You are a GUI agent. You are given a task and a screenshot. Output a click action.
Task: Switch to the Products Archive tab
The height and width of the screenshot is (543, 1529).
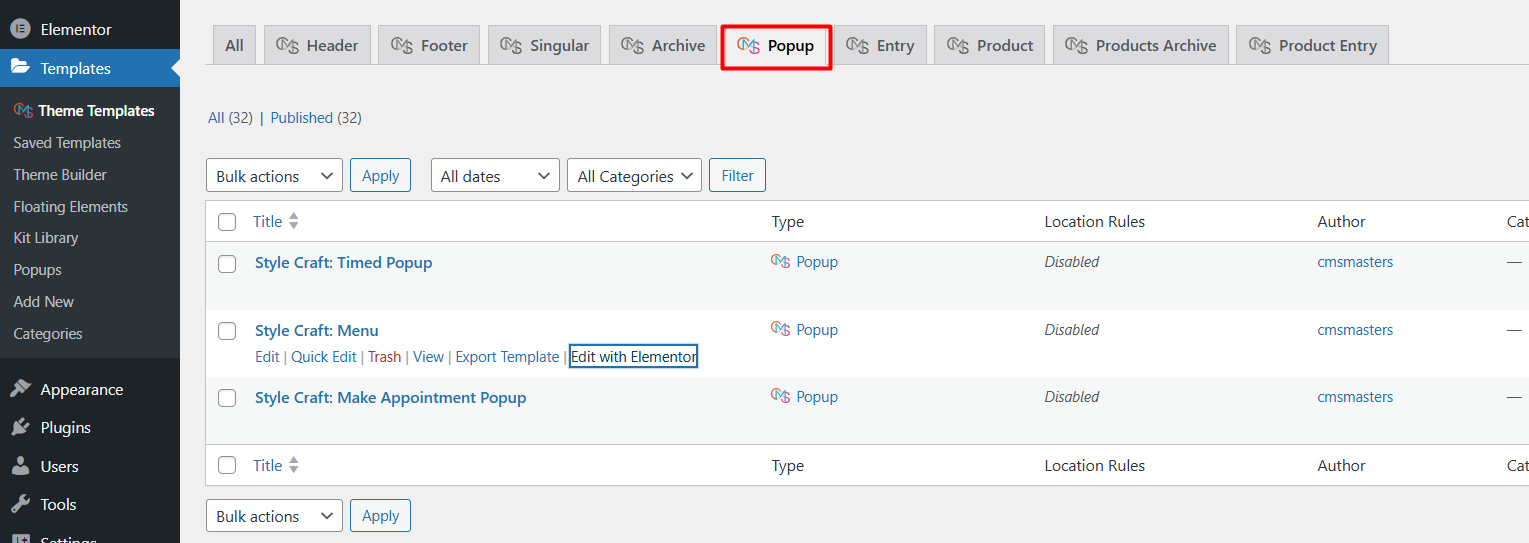pos(1141,46)
